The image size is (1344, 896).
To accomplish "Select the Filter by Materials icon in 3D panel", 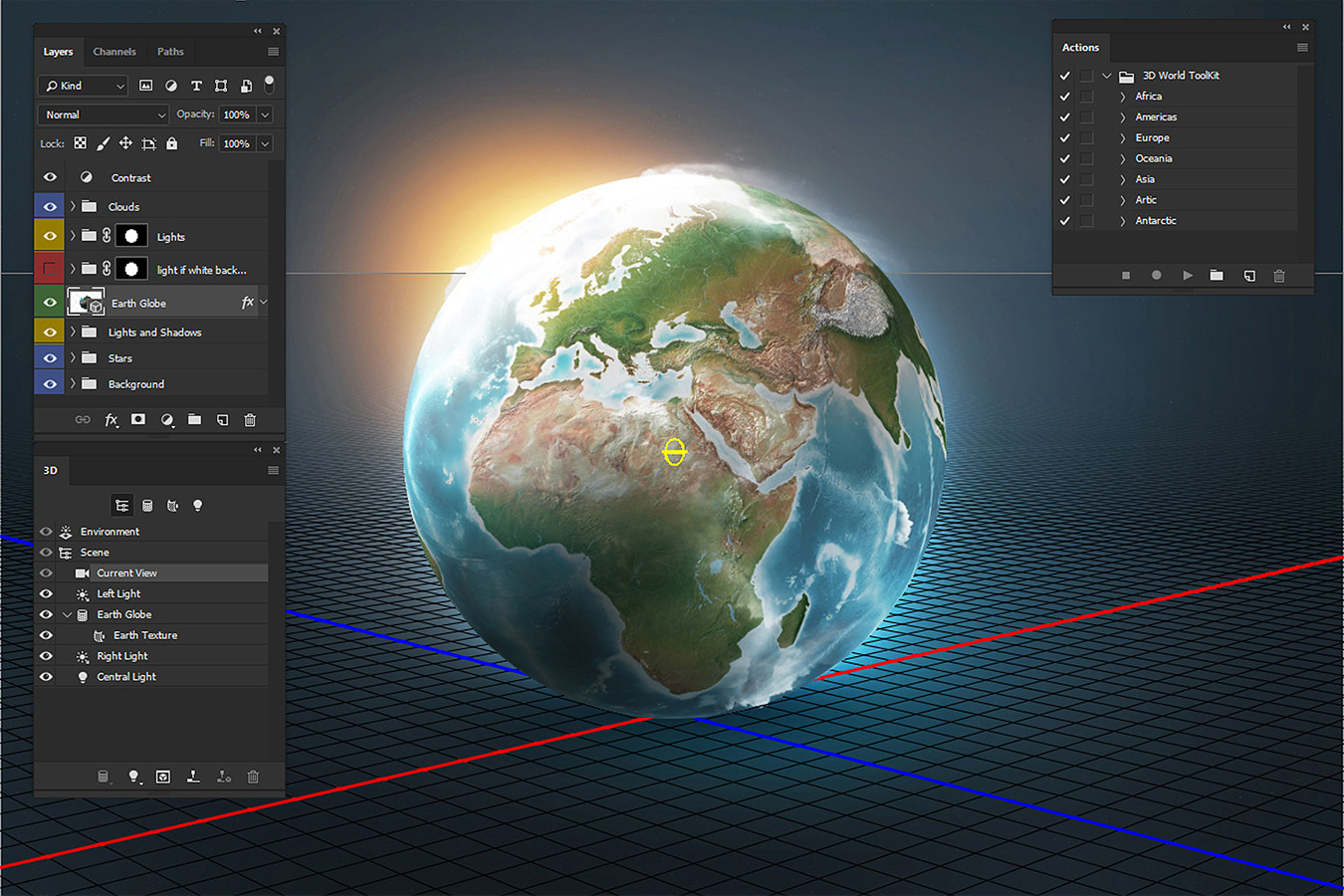I will tap(172, 505).
